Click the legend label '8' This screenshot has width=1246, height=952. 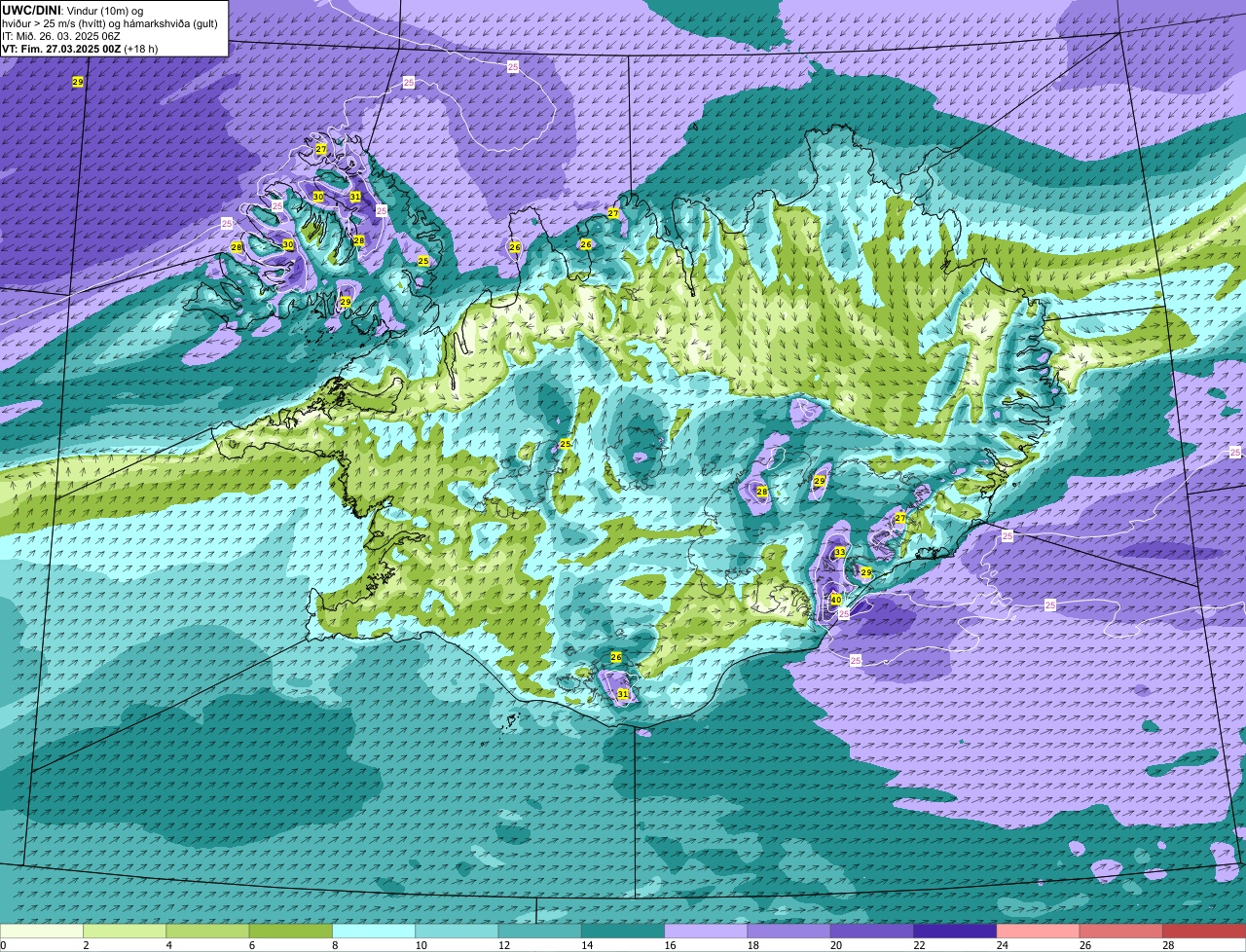(x=337, y=945)
